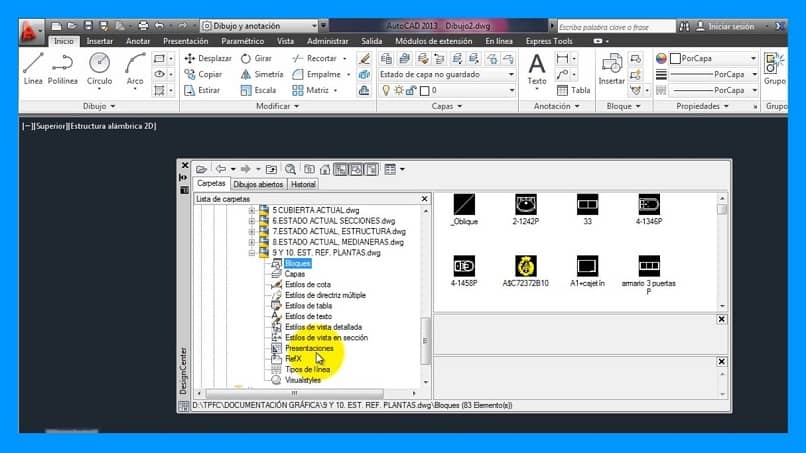Click the Load folder icon in DesignCenter
This screenshot has height=453, width=806.
(201, 169)
